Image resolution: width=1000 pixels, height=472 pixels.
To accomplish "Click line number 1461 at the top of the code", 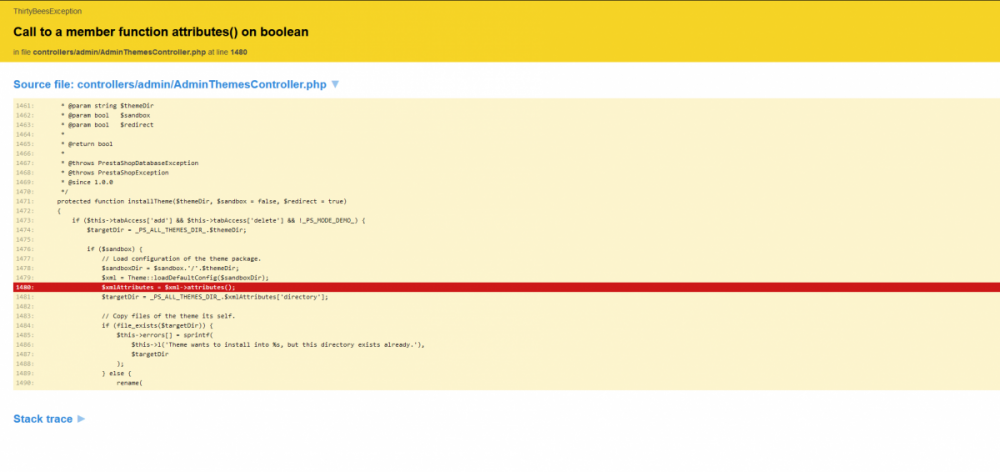I will pyautogui.click(x=25, y=106).
